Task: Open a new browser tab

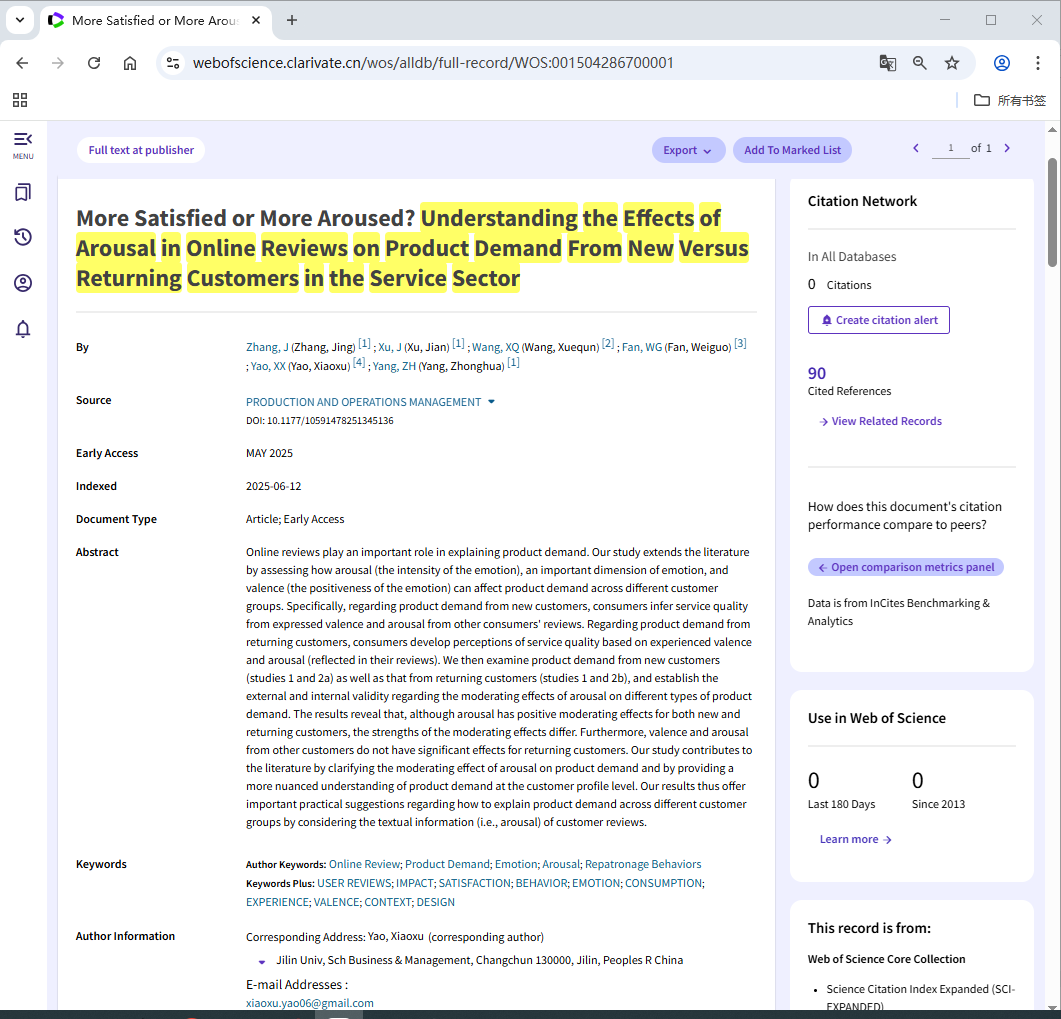Action: tap(292, 20)
